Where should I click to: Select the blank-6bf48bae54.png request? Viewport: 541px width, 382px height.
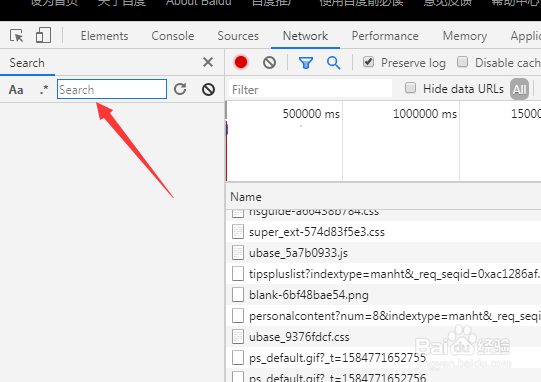pos(384,295)
